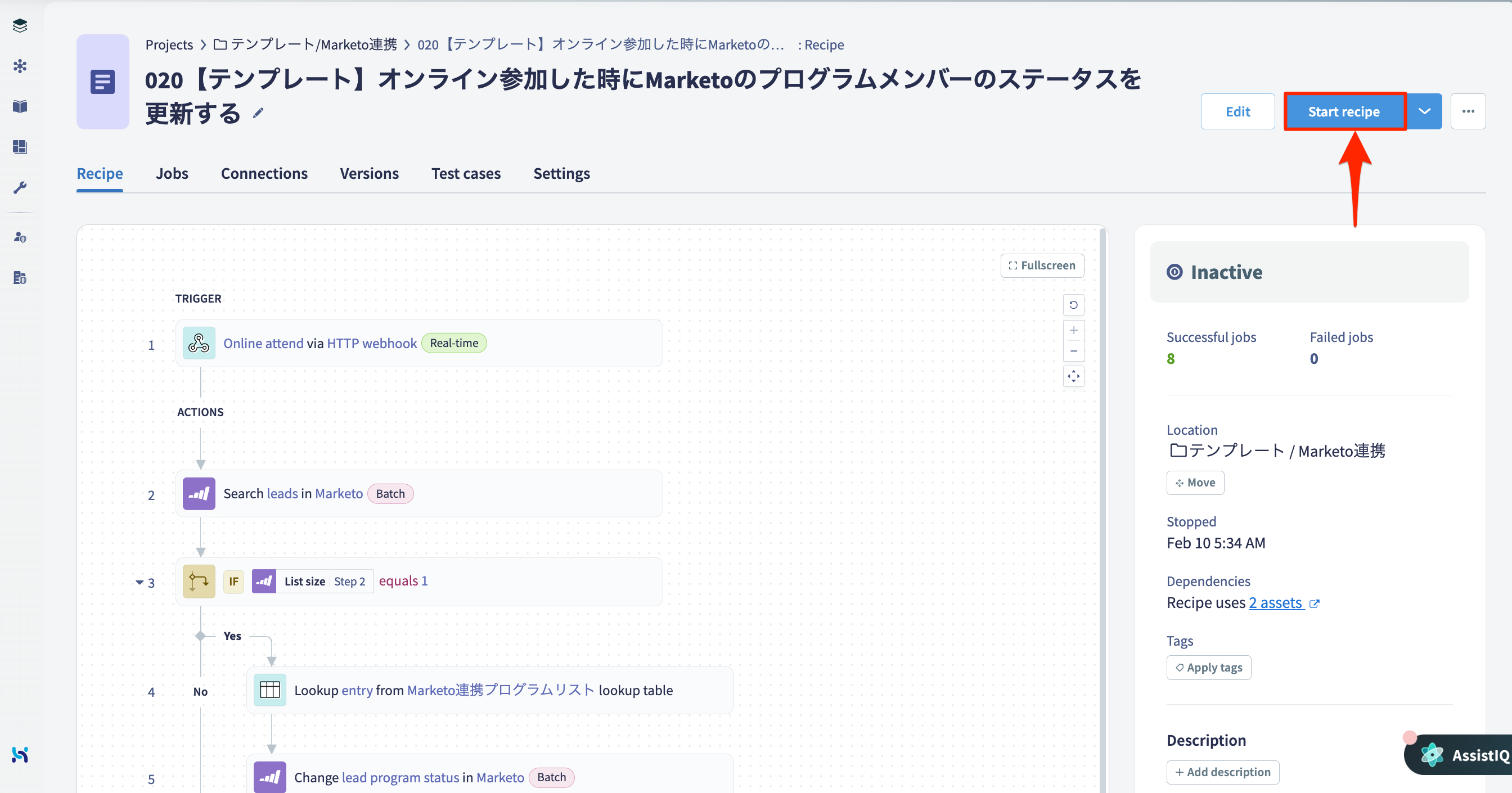Click the large recipe document icon in the header
Image resolution: width=1512 pixels, height=793 pixels.
tap(103, 82)
